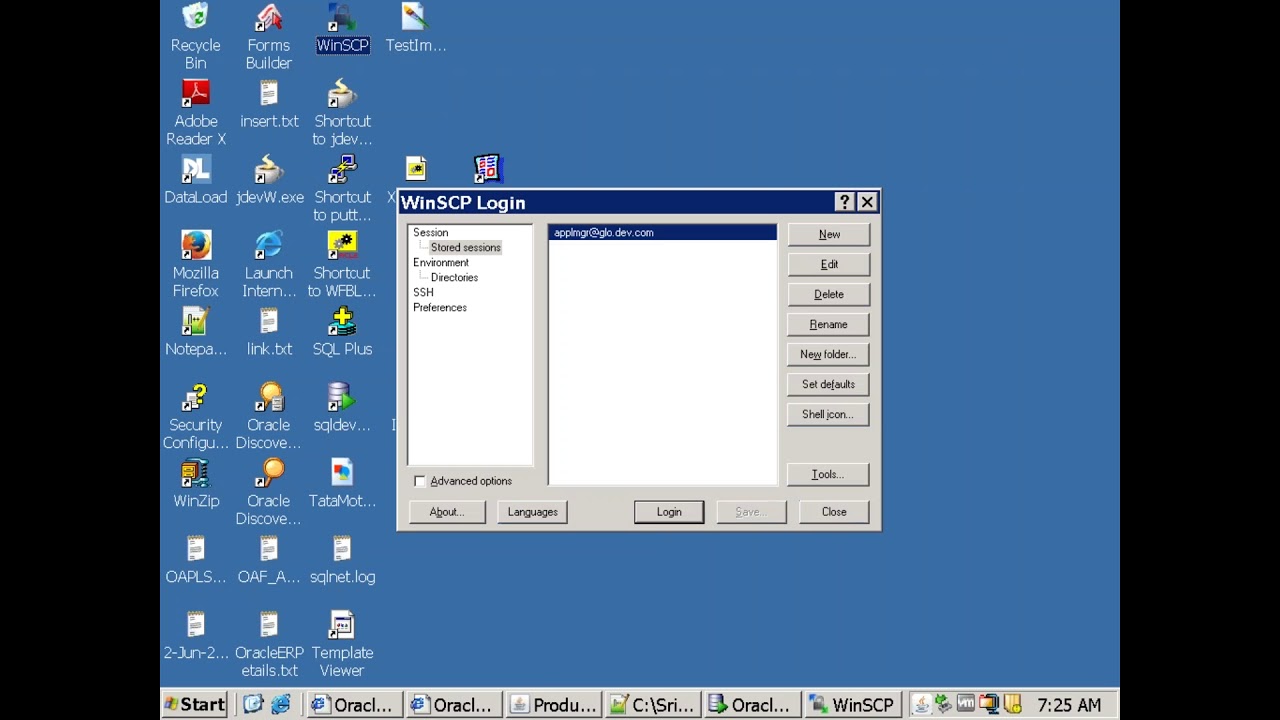Select the Forms Builder desktop shortcut
1280x720 pixels.
(269, 36)
